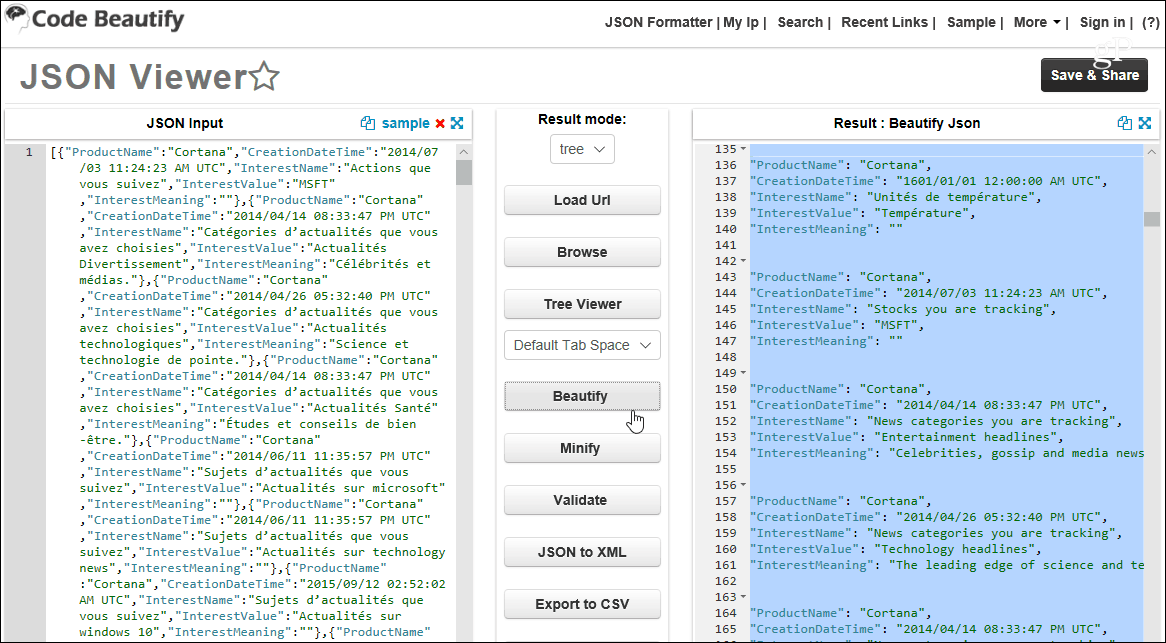Click line number 137 in result gutter
1166x643 pixels.
[725, 181]
